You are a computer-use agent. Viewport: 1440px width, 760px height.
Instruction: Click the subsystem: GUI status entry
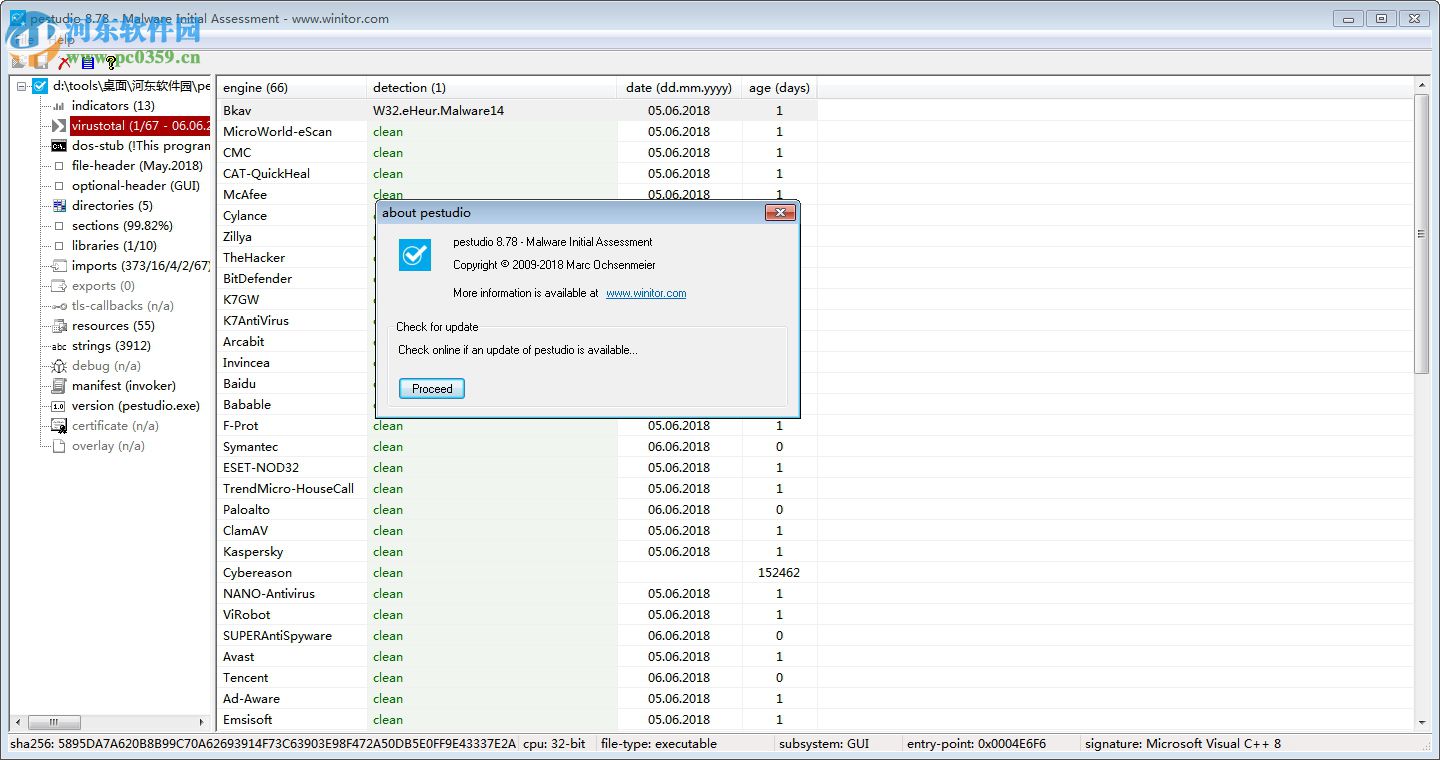[x=824, y=743]
